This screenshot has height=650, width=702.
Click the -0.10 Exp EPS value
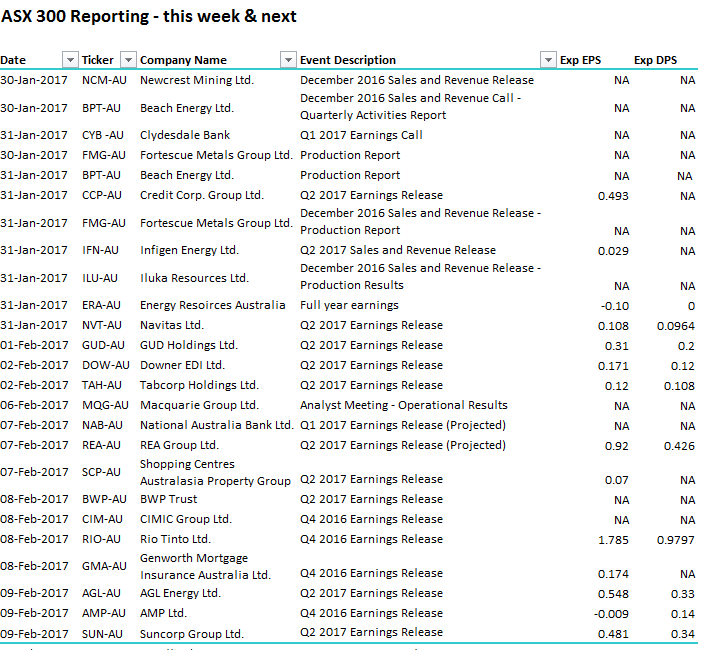tap(615, 306)
